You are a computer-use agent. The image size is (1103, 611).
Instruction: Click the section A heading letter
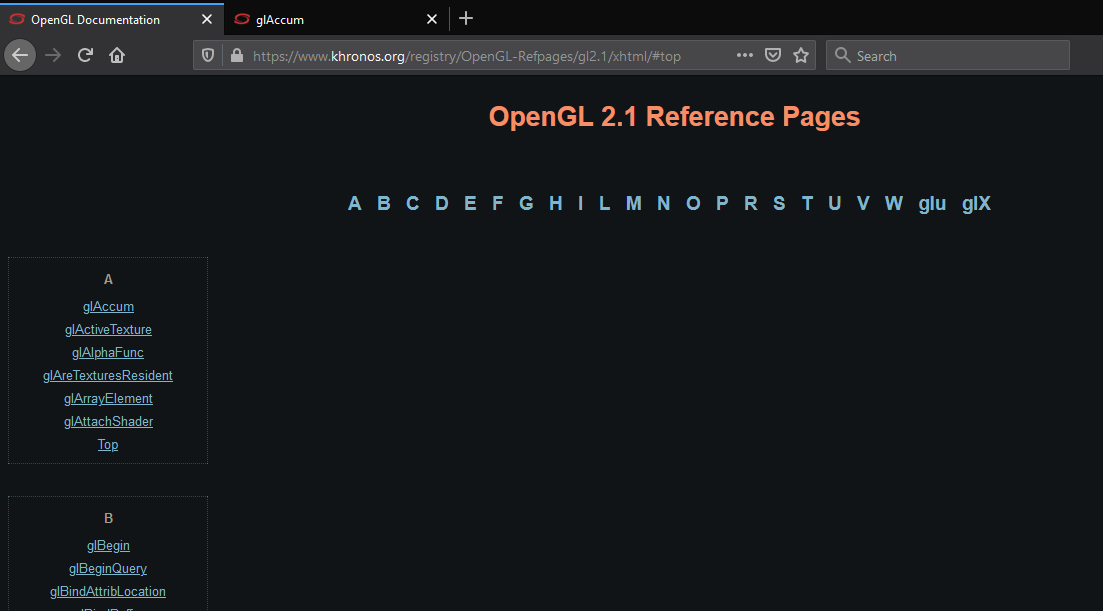(108, 280)
